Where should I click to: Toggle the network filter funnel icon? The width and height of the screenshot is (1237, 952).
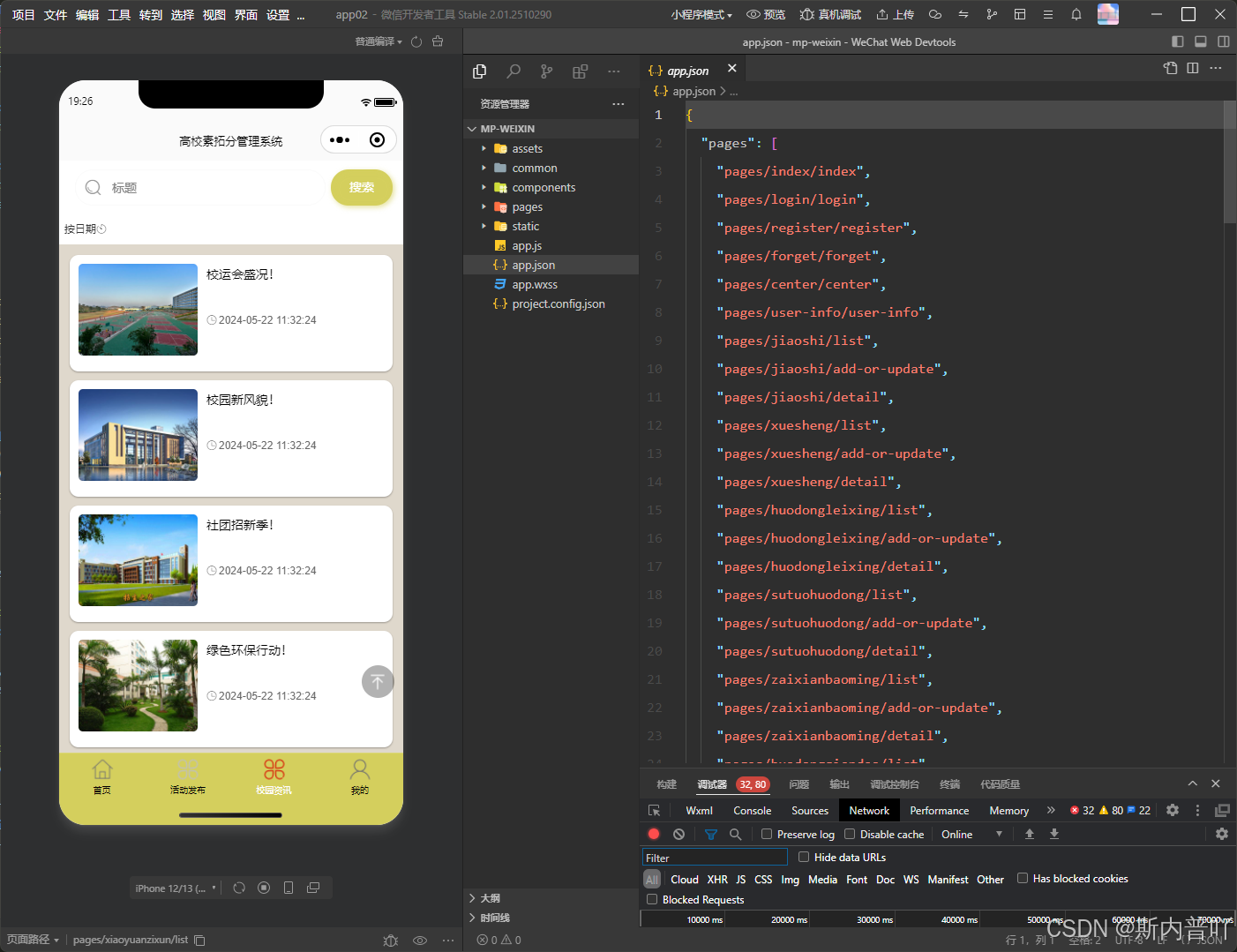coord(710,834)
